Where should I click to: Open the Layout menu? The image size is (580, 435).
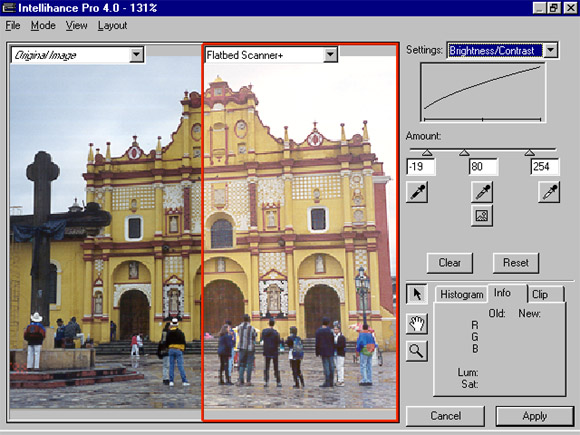112,26
